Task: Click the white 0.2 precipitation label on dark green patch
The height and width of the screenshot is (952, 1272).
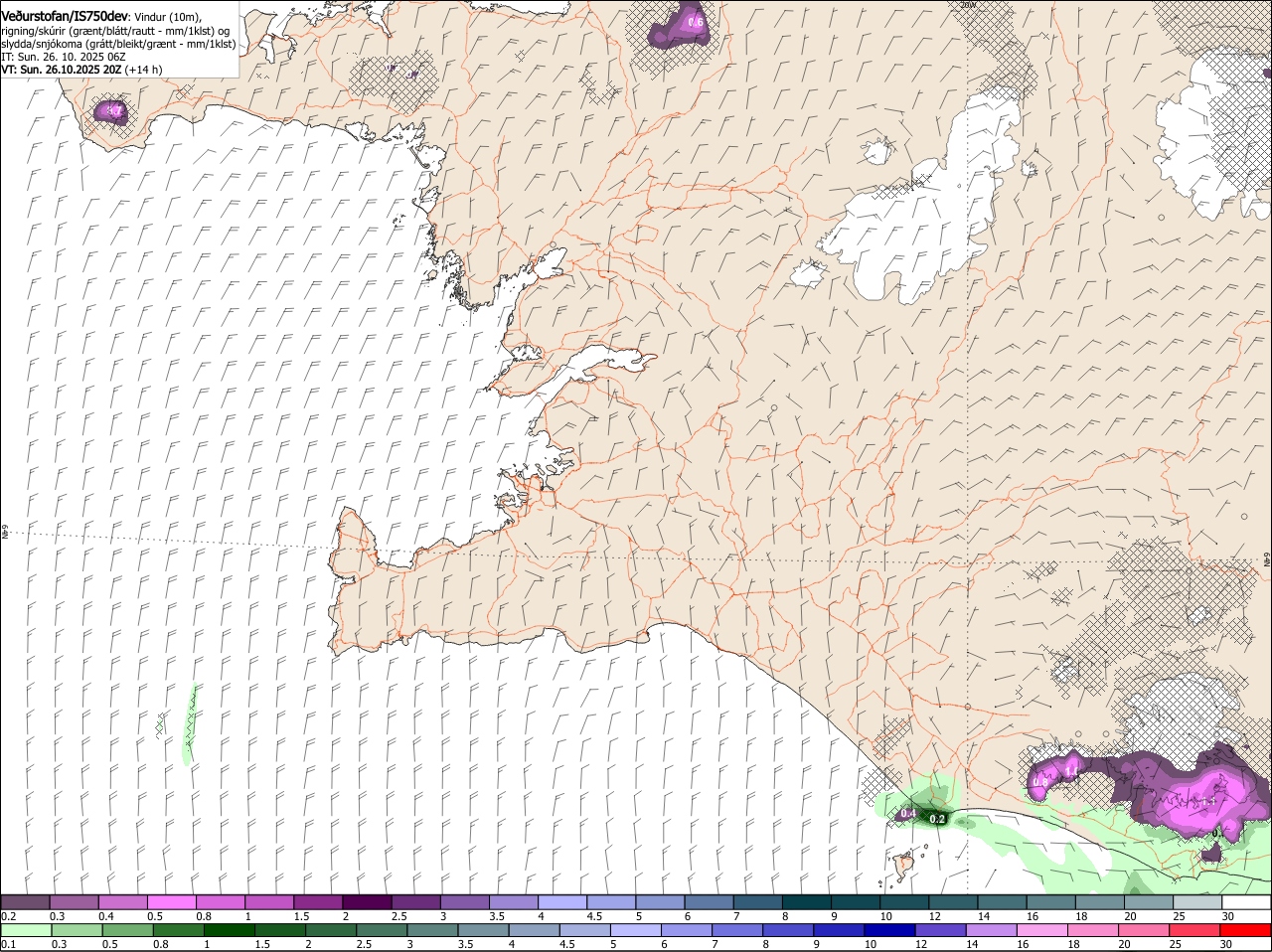Action: tap(936, 819)
